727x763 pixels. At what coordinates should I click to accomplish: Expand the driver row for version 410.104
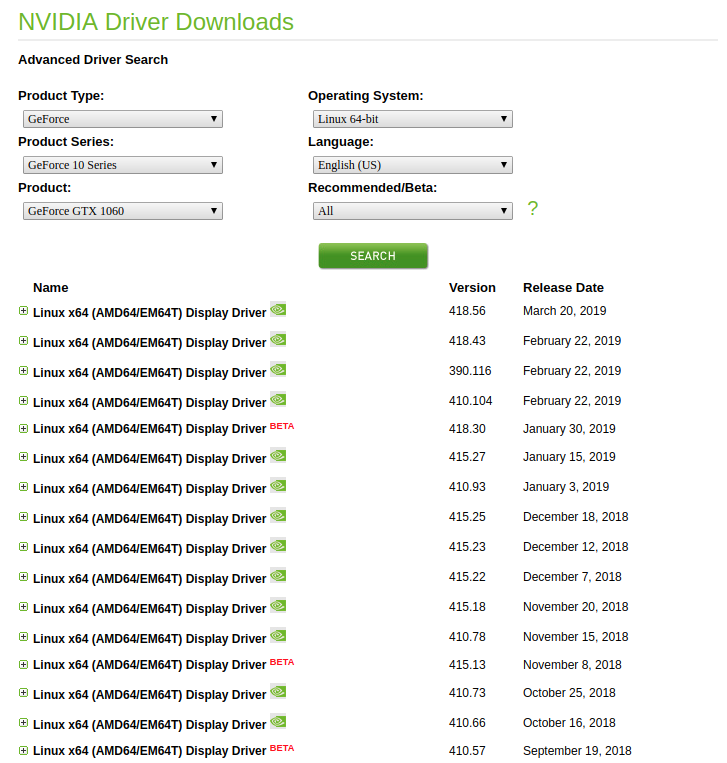pos(23,400)
